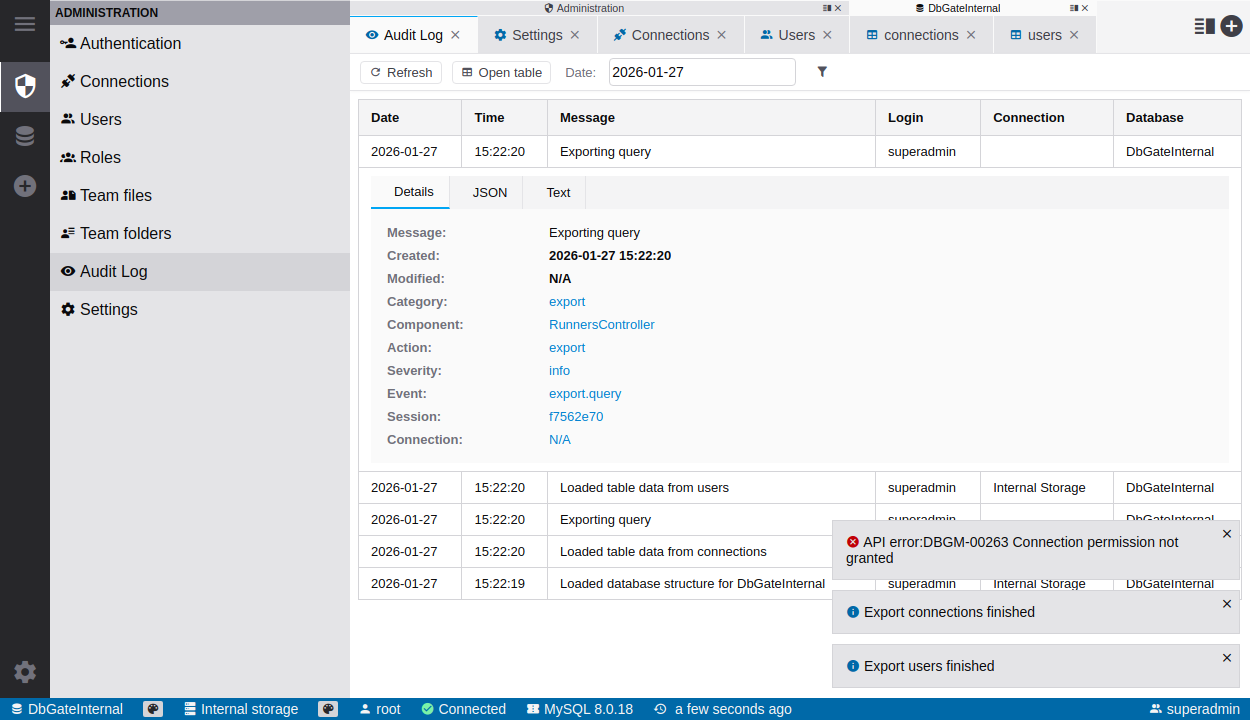Switch to the Text detail tab

[x=558, y=192]
